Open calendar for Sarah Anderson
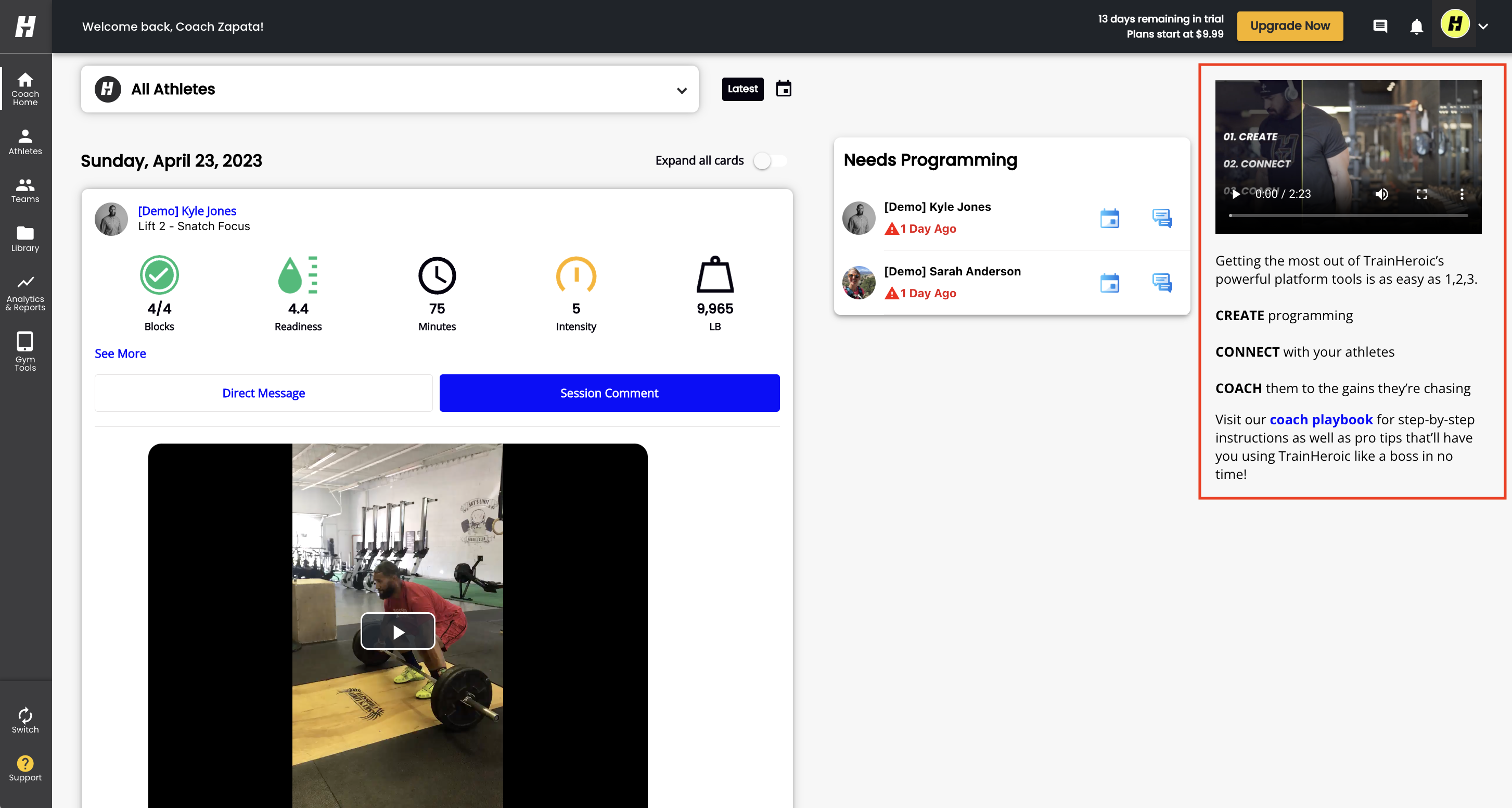 (x=1109, y=283)
